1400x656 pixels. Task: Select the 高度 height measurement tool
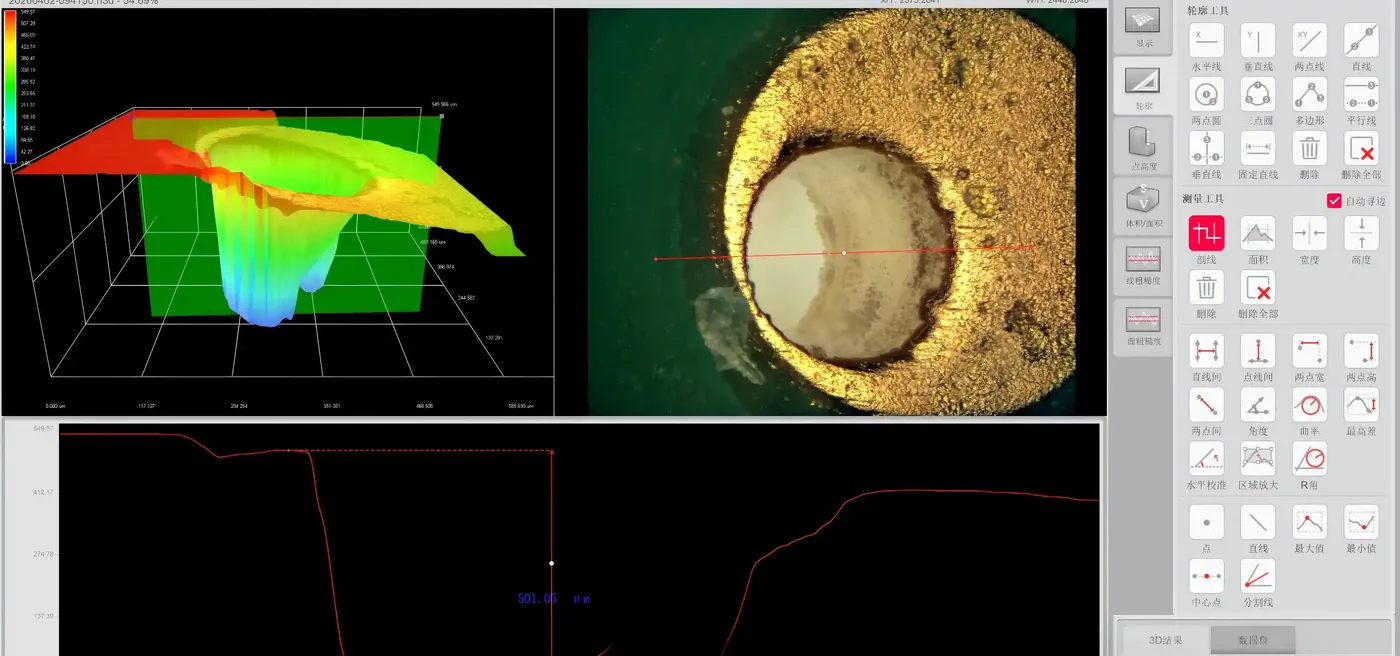(x=1361, y=233)
